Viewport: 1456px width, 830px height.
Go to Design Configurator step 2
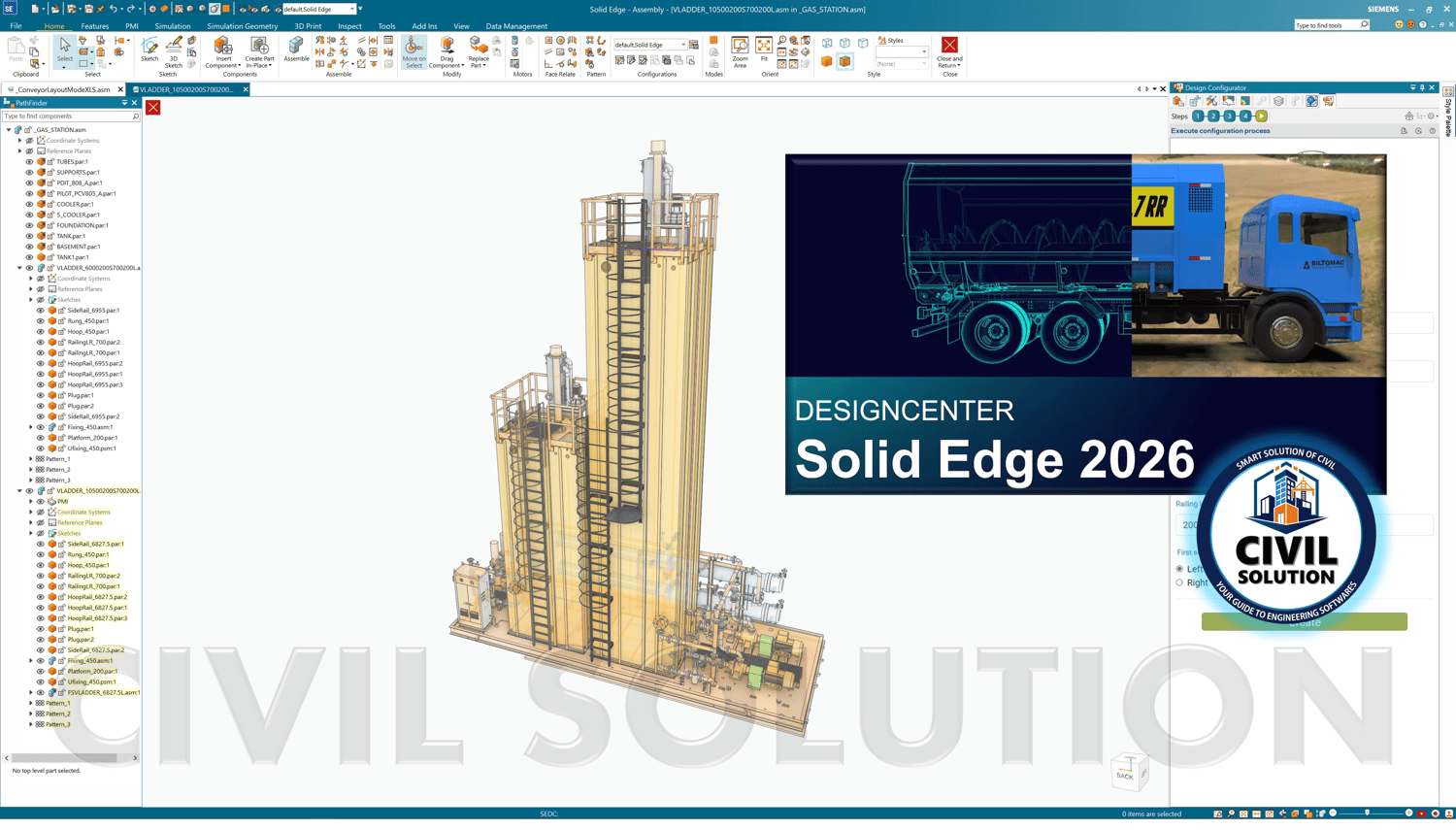[x=1213, y=116]
